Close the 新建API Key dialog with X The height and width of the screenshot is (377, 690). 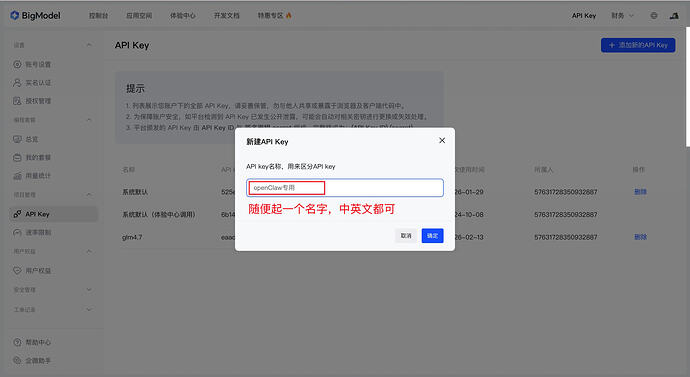(442, 140)
